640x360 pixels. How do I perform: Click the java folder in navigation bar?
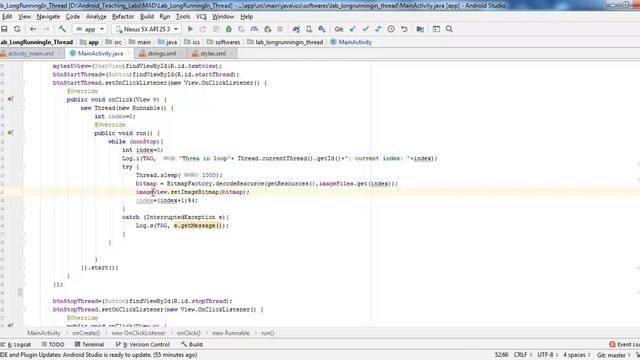click(167, 42)
